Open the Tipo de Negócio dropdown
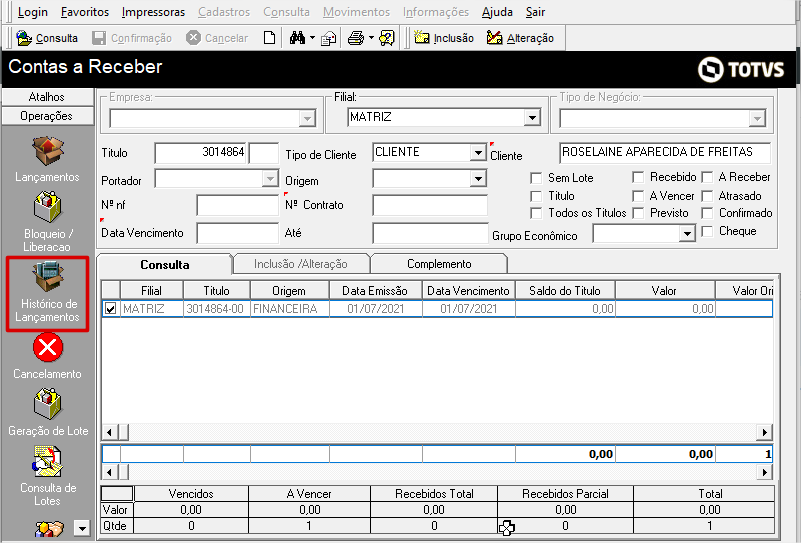 [757, 119]
